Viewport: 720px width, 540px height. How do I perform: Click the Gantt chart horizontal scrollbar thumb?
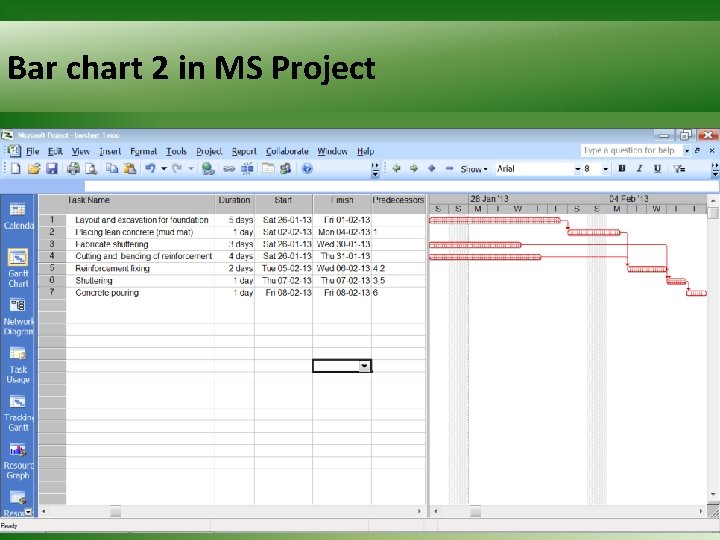click(475, 511)
